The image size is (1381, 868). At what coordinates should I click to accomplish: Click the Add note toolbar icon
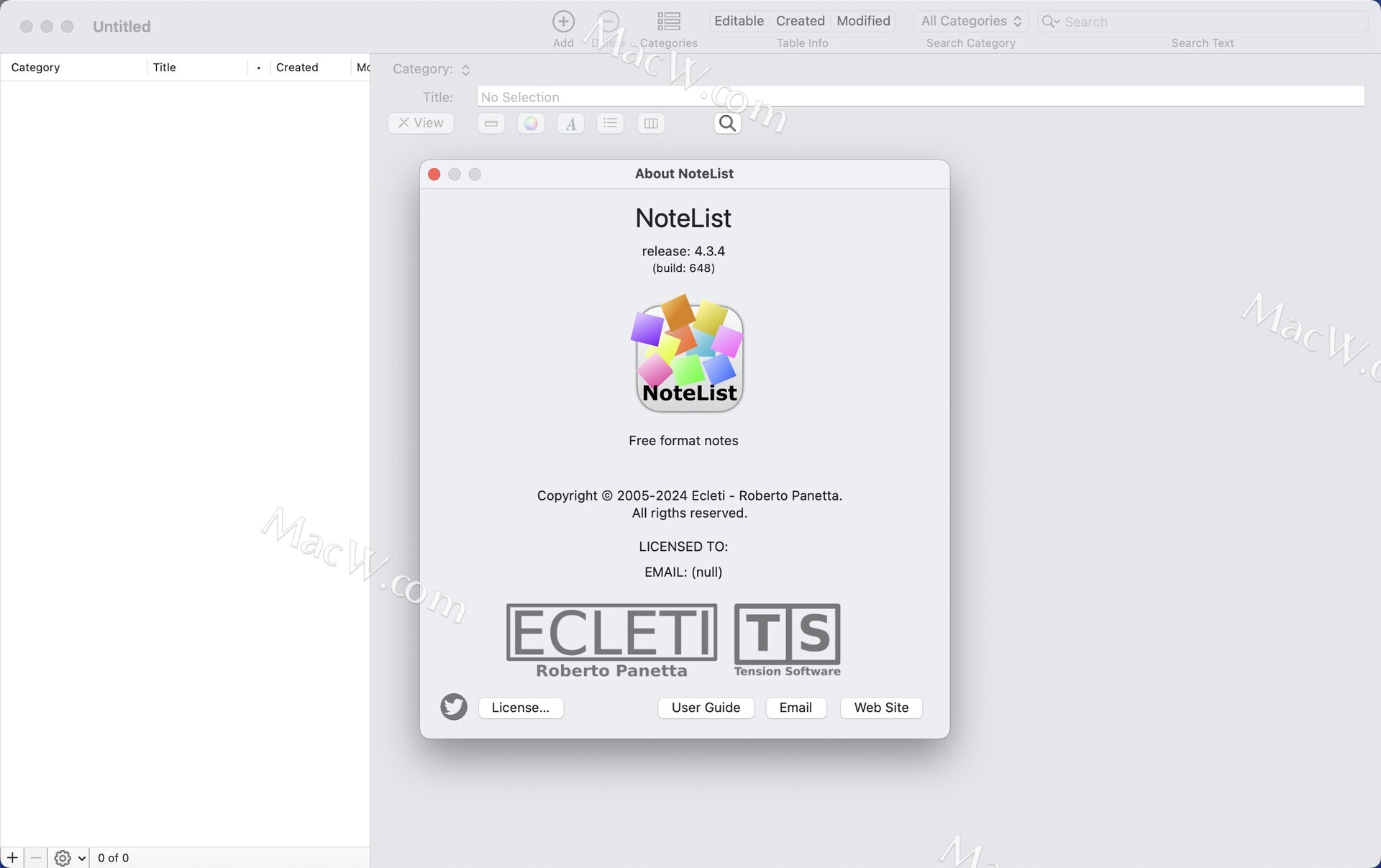[563, 22]
